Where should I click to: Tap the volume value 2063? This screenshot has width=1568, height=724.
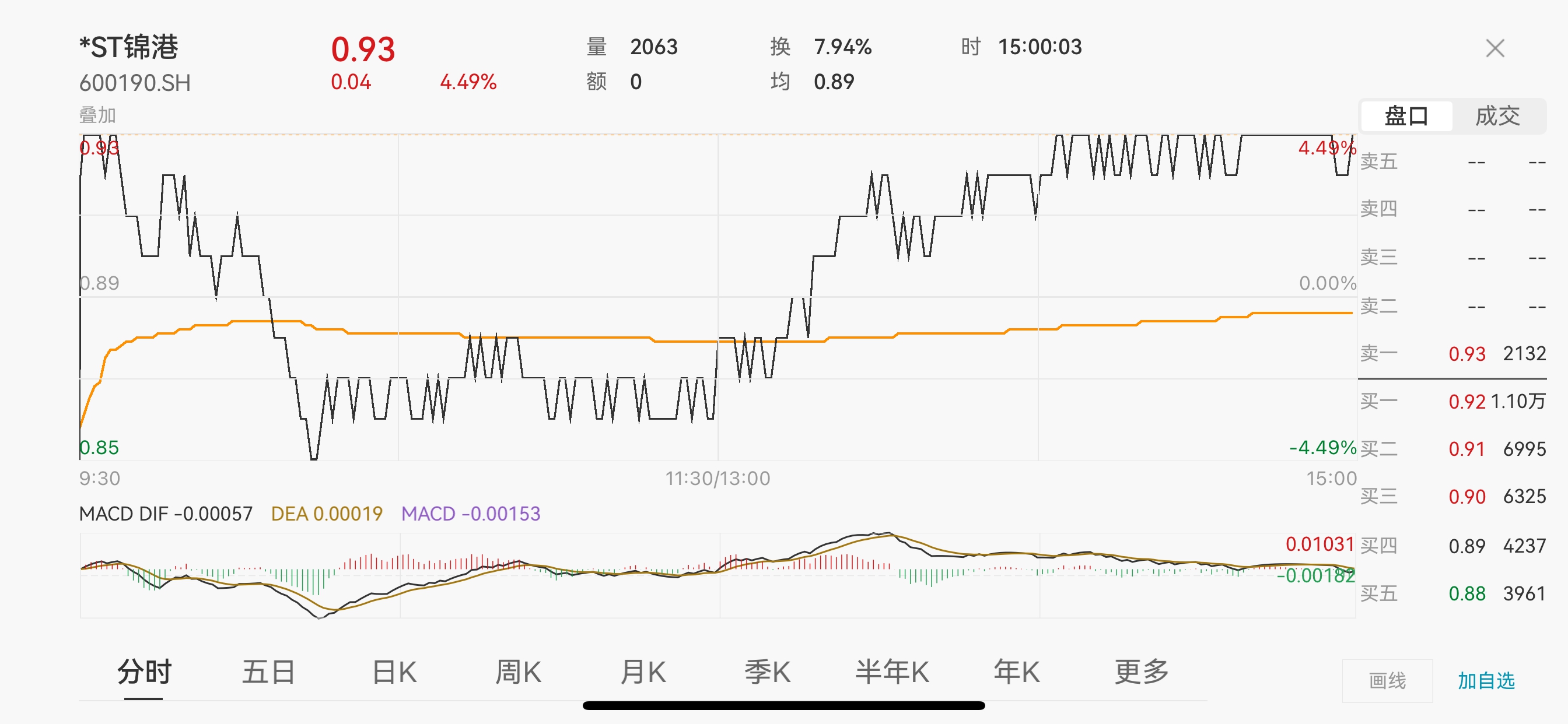pos(654,47)
